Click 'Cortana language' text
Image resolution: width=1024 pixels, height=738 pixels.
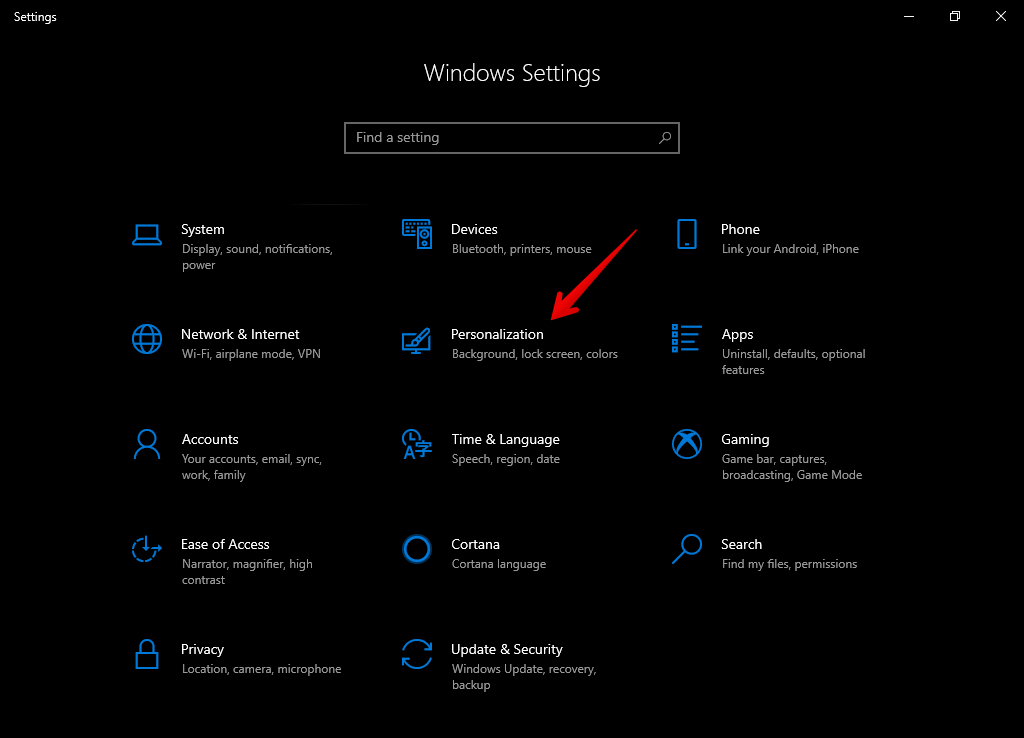click(498, 564)
